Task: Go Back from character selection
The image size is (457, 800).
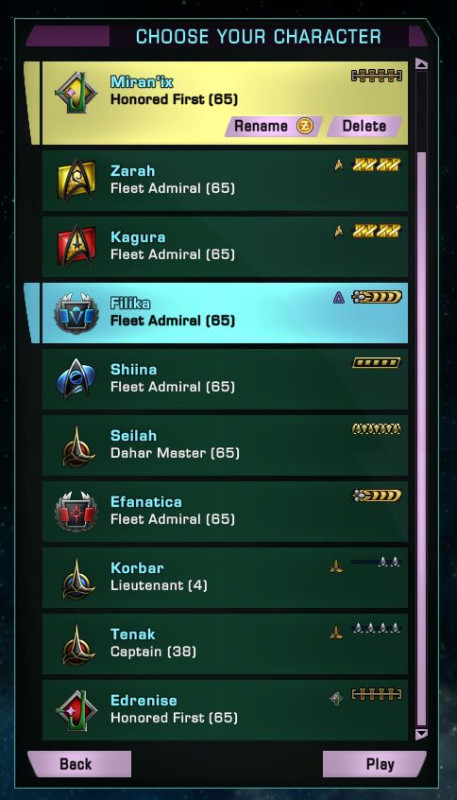Action: (x=79, y=764)
